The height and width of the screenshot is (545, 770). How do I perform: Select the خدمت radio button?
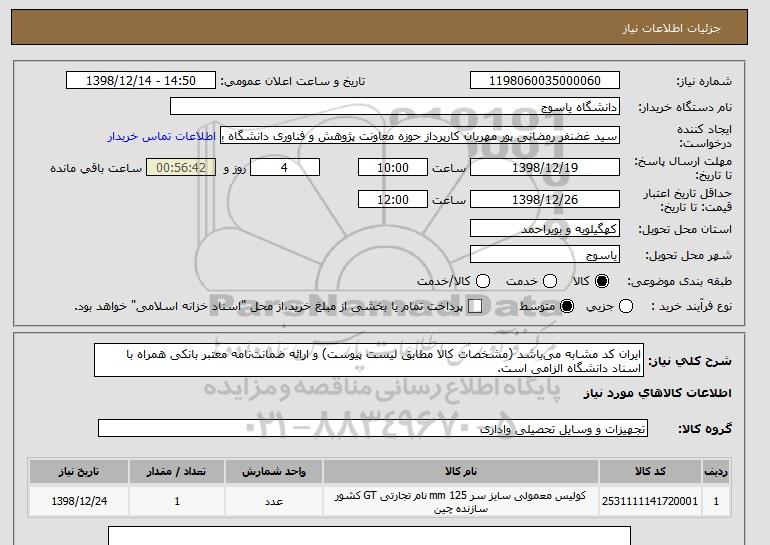pyautogui.click(x=550, y=281)
